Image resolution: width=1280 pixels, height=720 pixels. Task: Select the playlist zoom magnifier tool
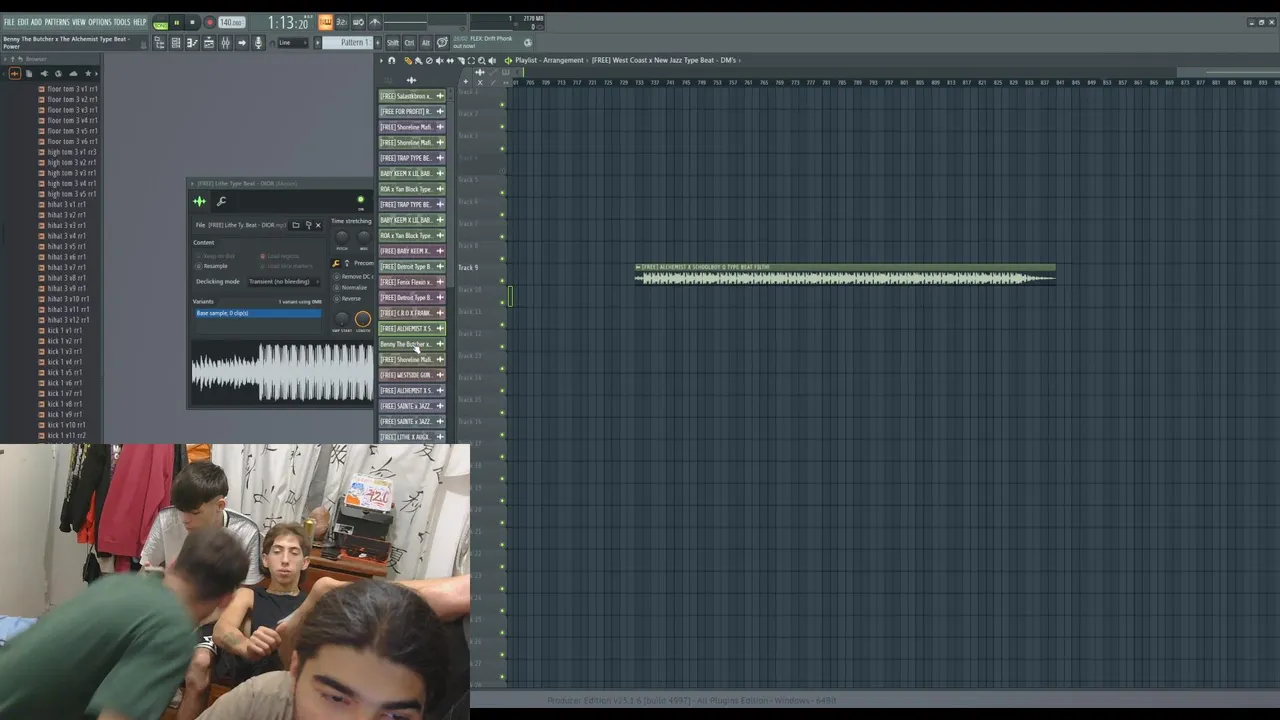[481, 61]
